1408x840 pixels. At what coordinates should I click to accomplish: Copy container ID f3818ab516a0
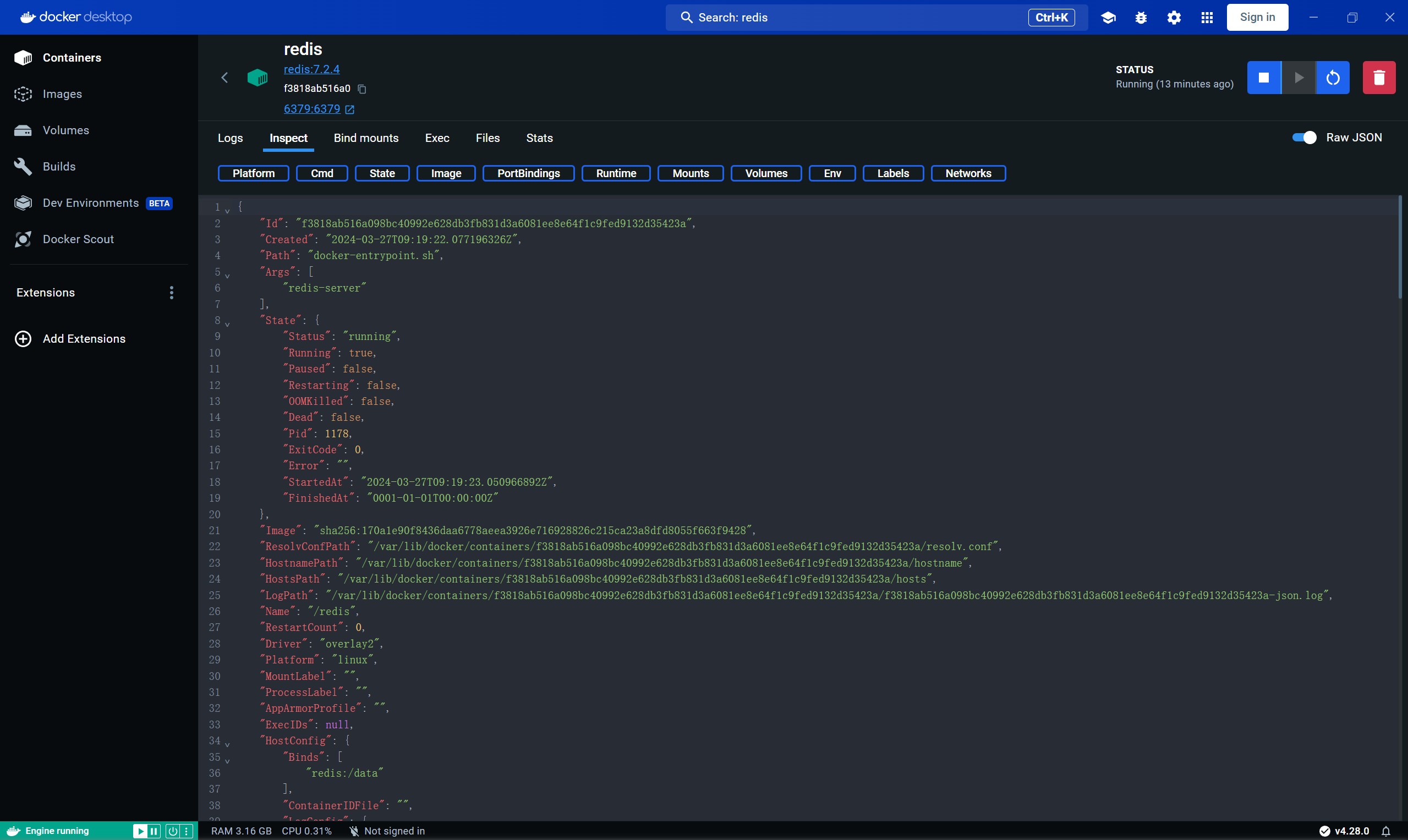coord(363,89)
